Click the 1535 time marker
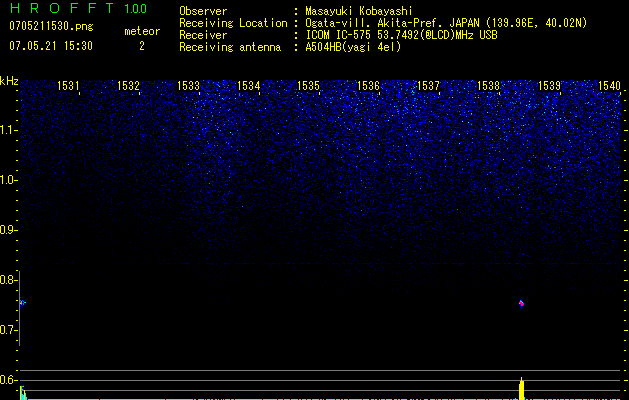629x400 pixels. pos(308,85)
